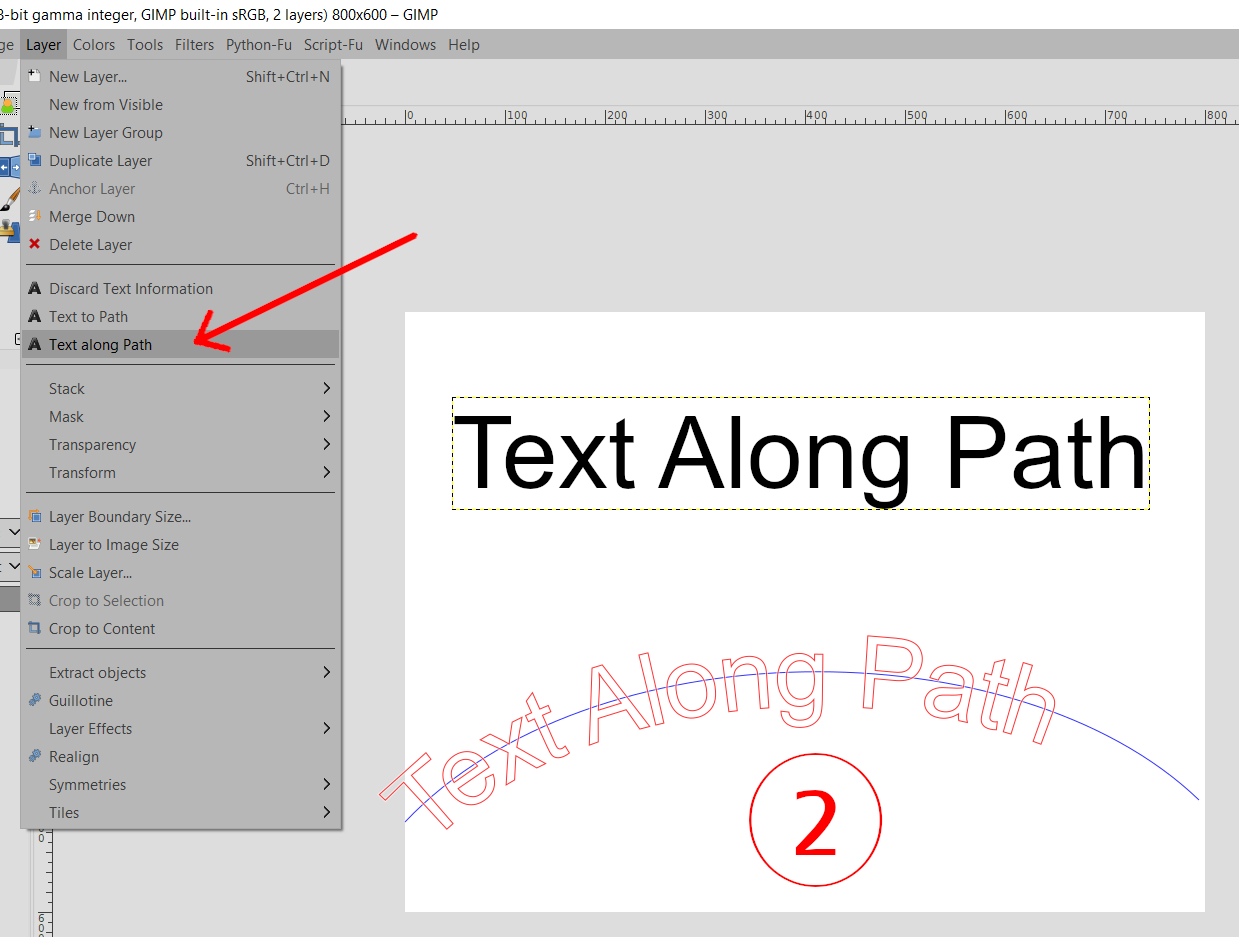Click the red Delete Layer X icon
Viewport: 1239px width, 937px height.
click(x=35, y=244)
